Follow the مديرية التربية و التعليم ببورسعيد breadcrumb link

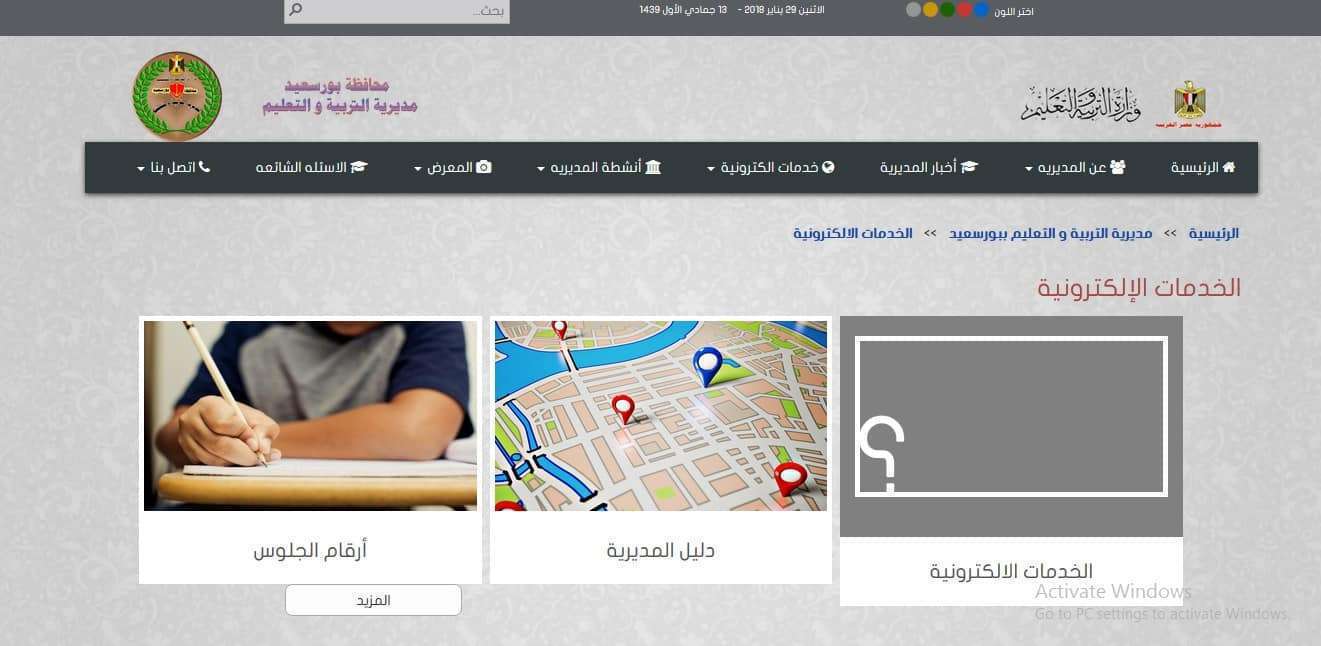click(x=1051, y=233)
